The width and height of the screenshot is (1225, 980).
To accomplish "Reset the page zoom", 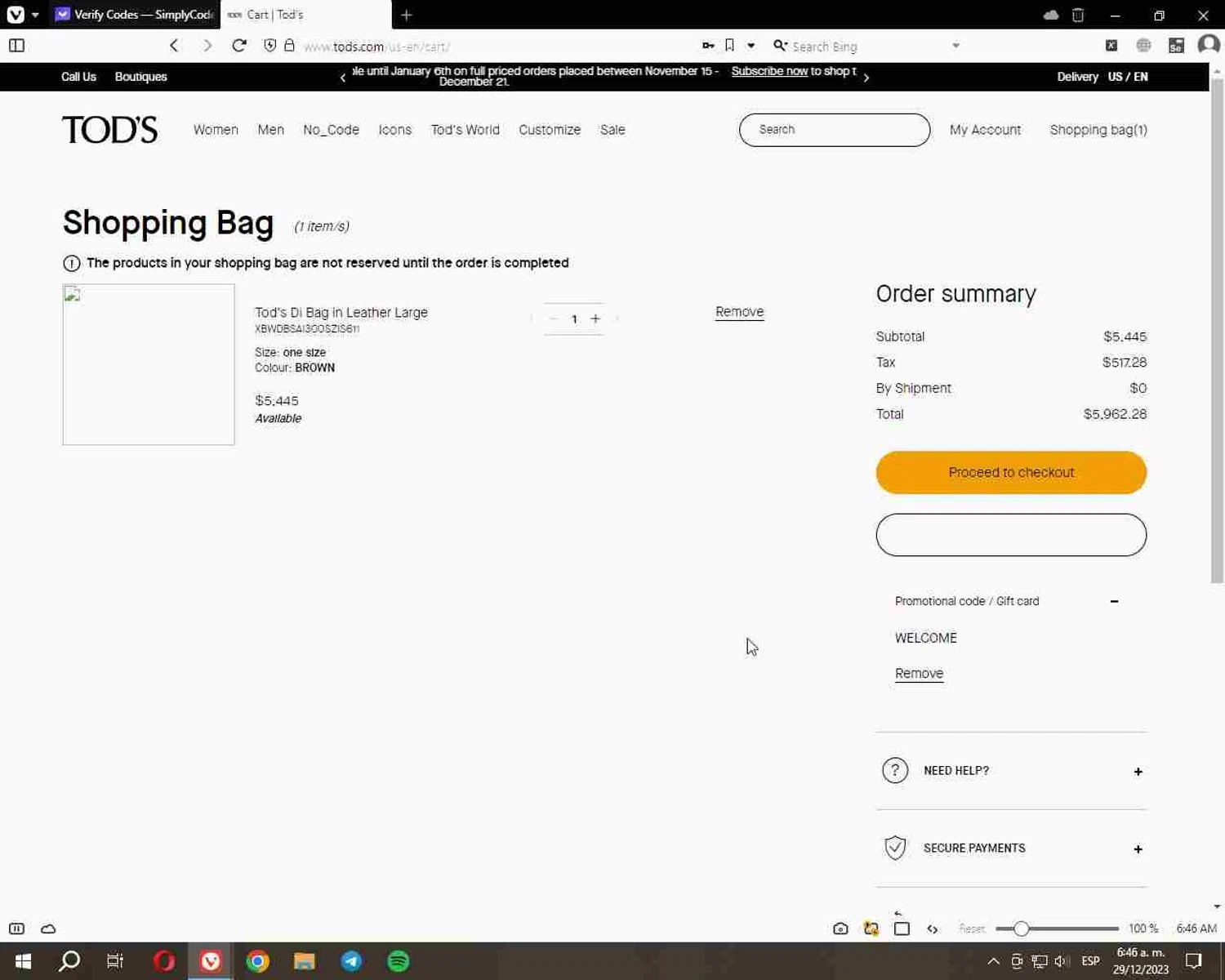I will 972,929.
